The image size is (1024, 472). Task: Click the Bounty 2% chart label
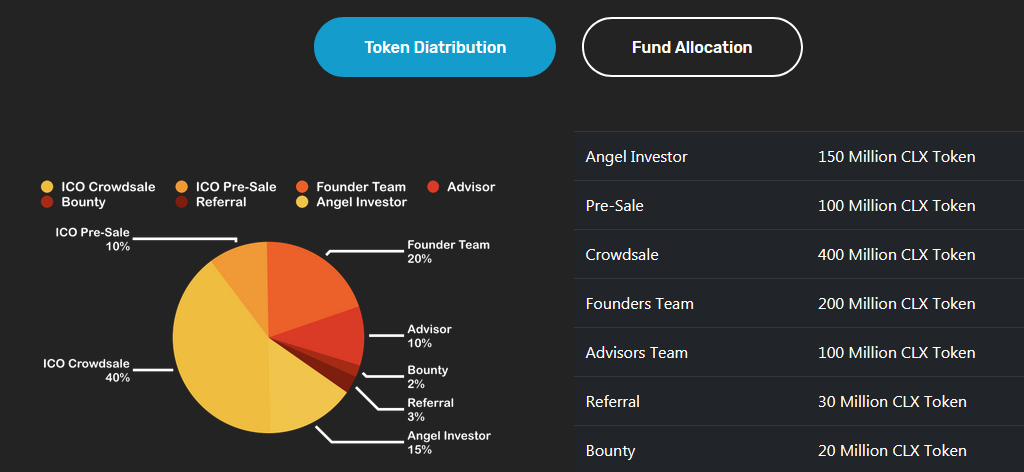tap(427, 377)
